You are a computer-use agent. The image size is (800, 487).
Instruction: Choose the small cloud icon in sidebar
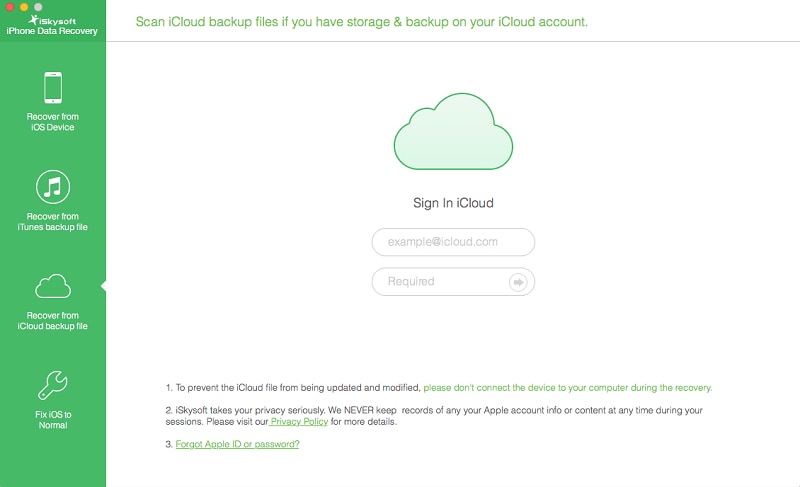(53, 286)
